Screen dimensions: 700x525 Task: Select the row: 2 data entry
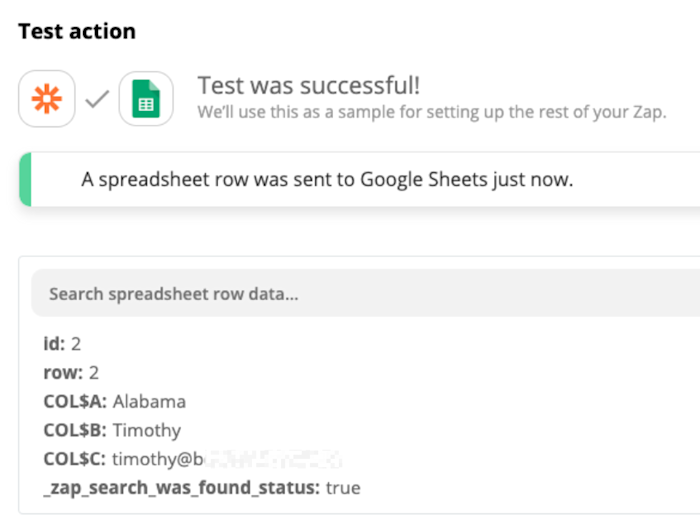71,372
